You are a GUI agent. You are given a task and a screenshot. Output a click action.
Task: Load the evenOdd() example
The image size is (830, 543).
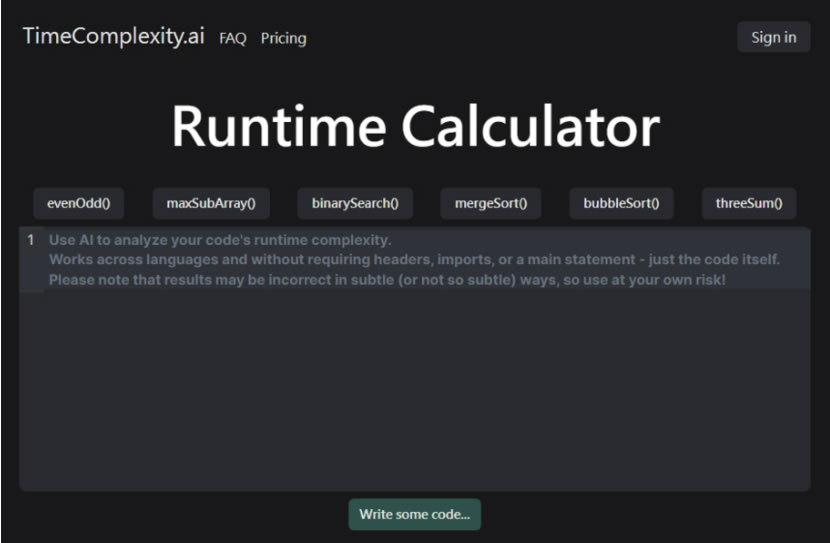click(78, 203)
